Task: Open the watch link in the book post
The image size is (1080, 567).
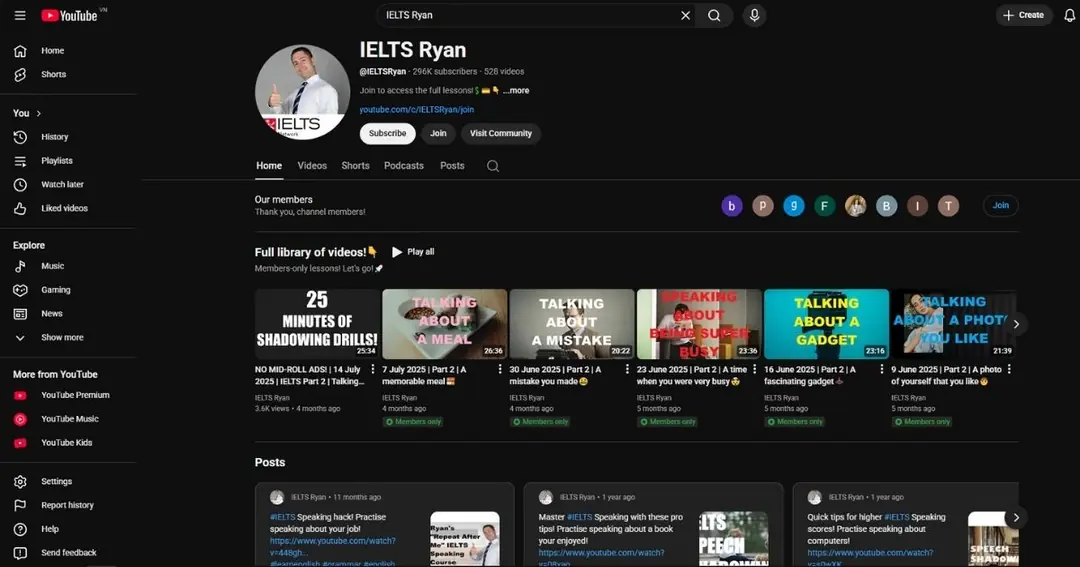Action: point(601,557)
